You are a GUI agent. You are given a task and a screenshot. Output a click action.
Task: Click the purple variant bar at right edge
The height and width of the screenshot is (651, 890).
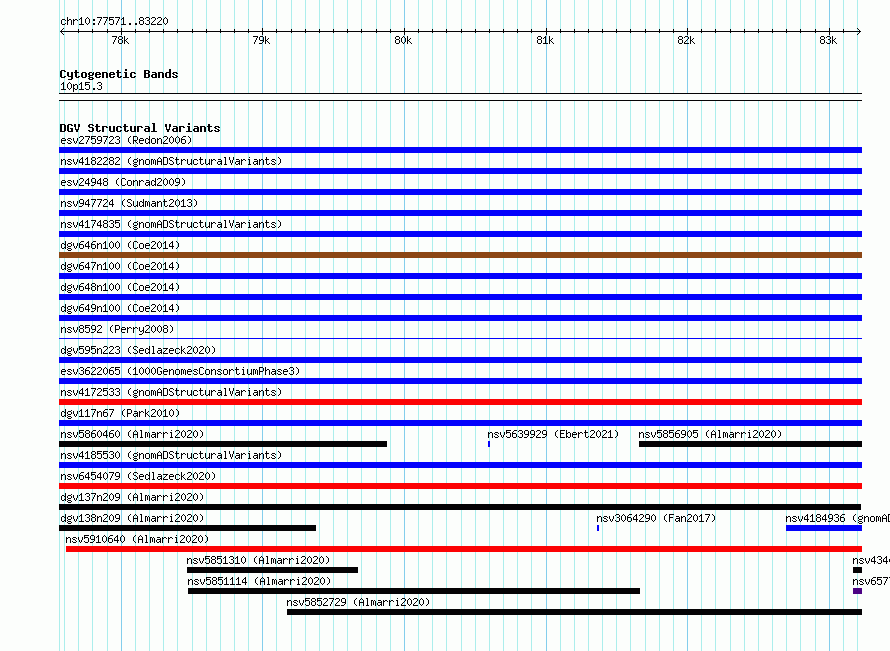tap(857, 591)
